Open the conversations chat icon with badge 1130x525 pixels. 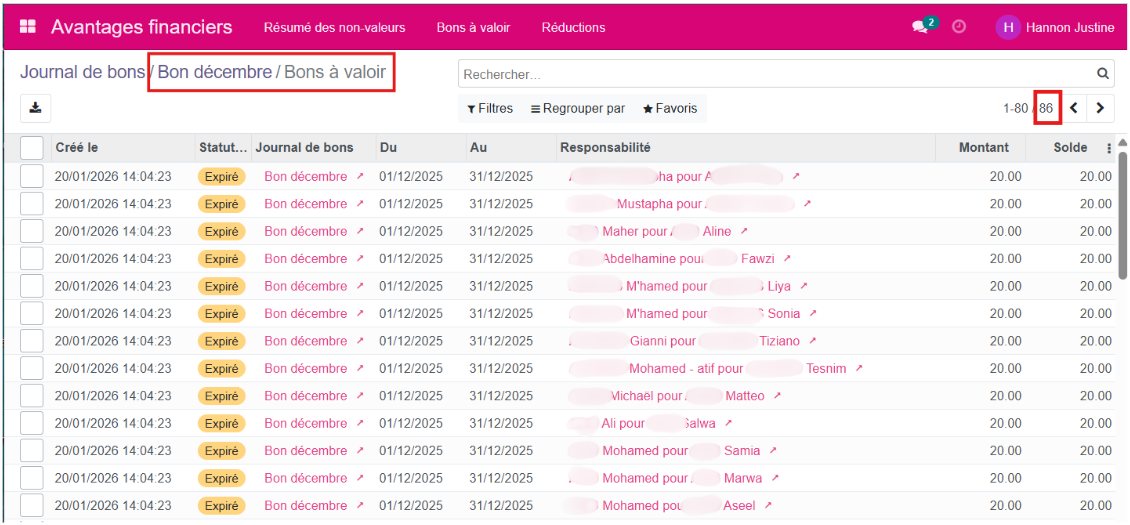click(921, 27)
